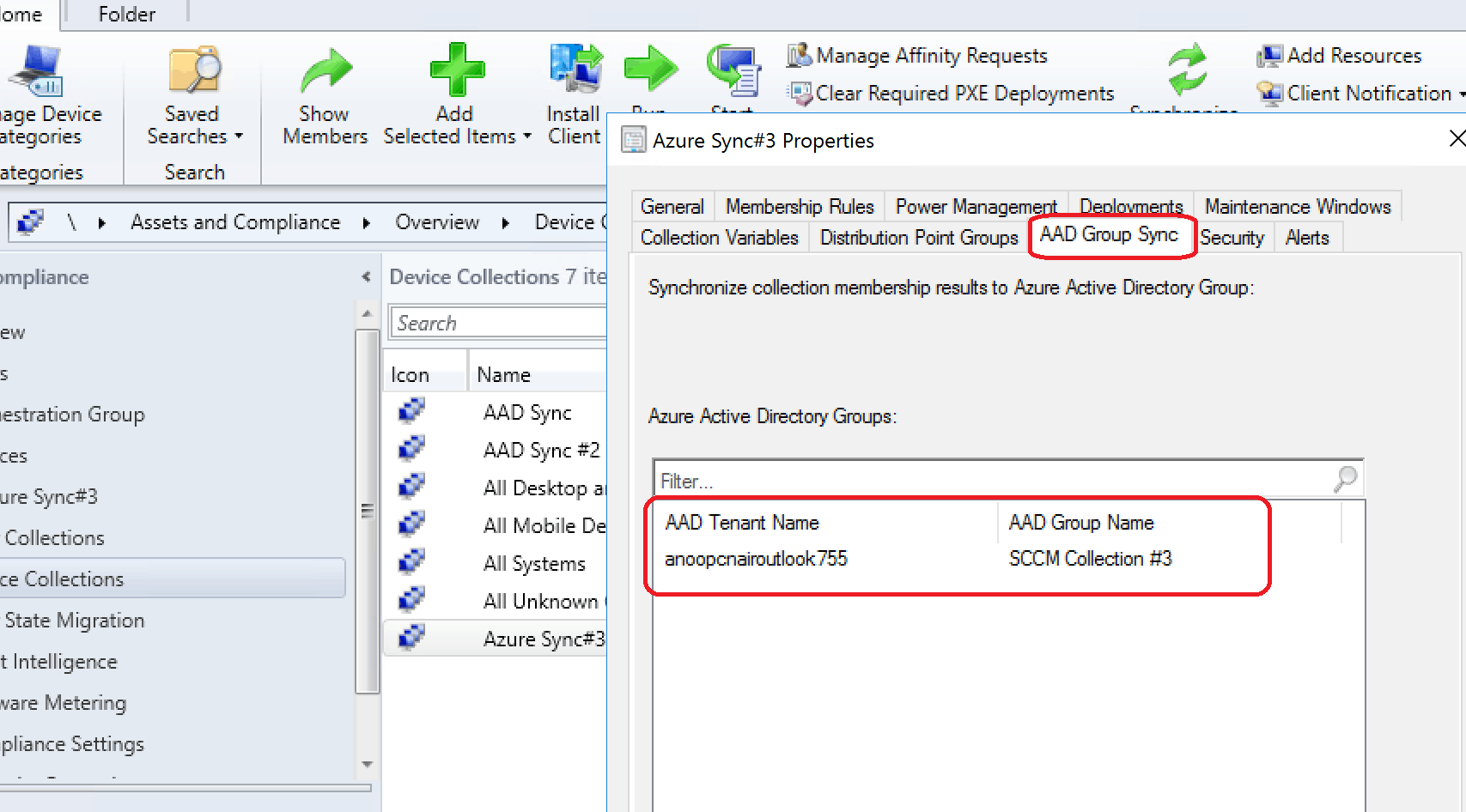Click the Manage Affinity Requests button
1466x812 pixels.
(x=917, y=56)
